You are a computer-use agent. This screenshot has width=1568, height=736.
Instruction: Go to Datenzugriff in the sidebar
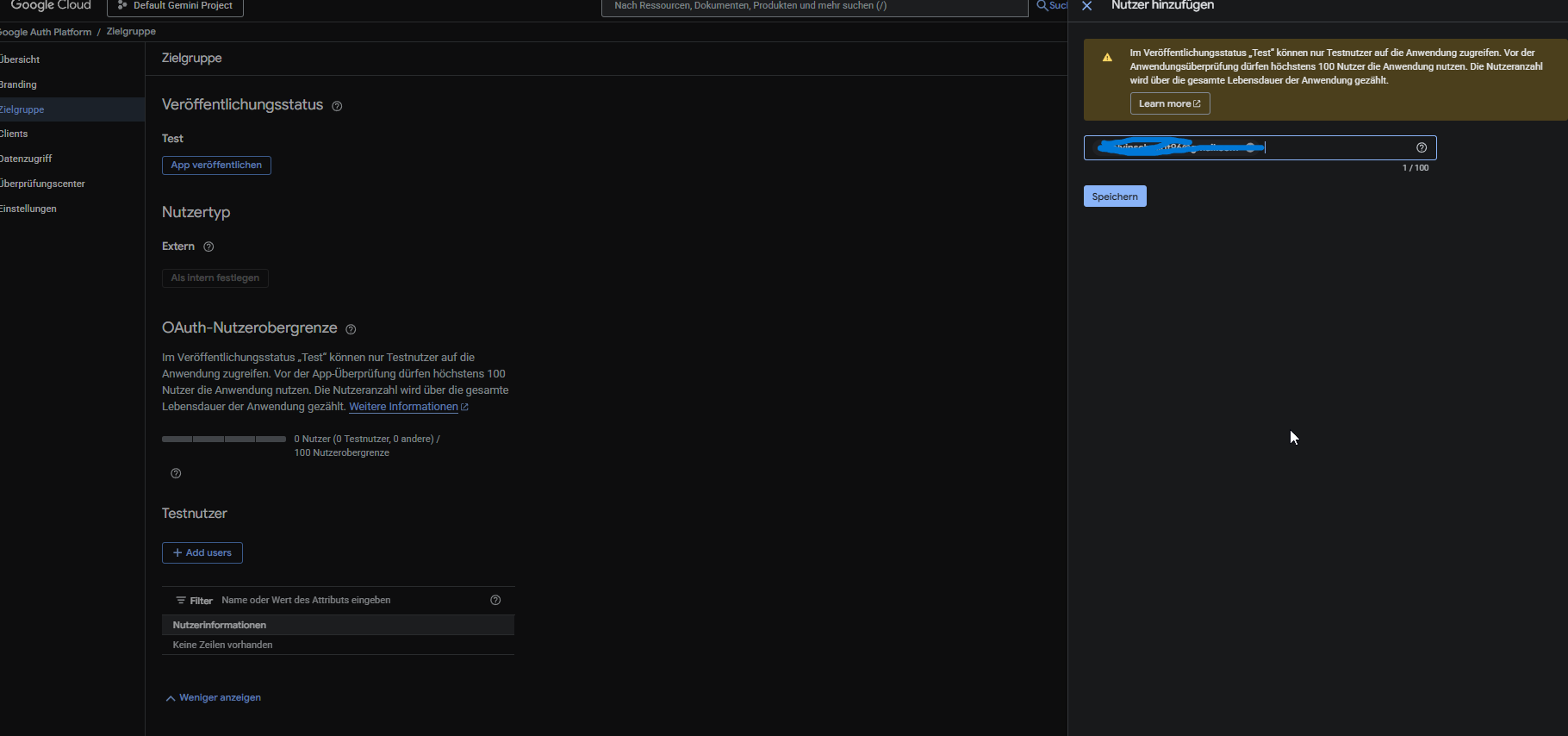pyautogui.click(x=27, y=159)
